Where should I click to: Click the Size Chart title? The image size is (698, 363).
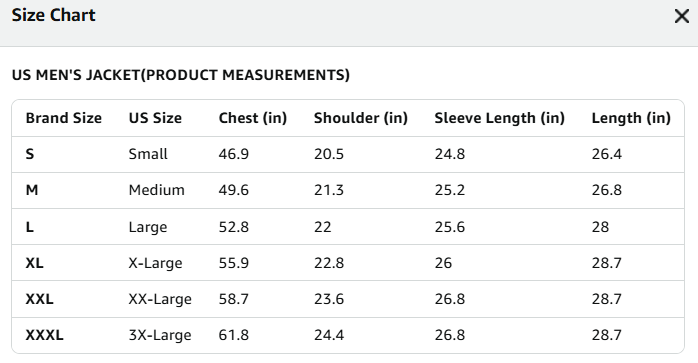(x=53, y=15)
